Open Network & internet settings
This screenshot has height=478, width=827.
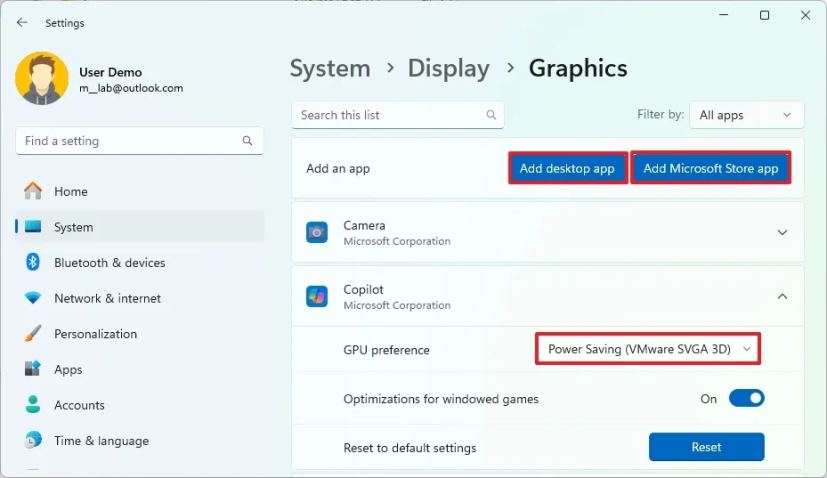tap(140, 298)
